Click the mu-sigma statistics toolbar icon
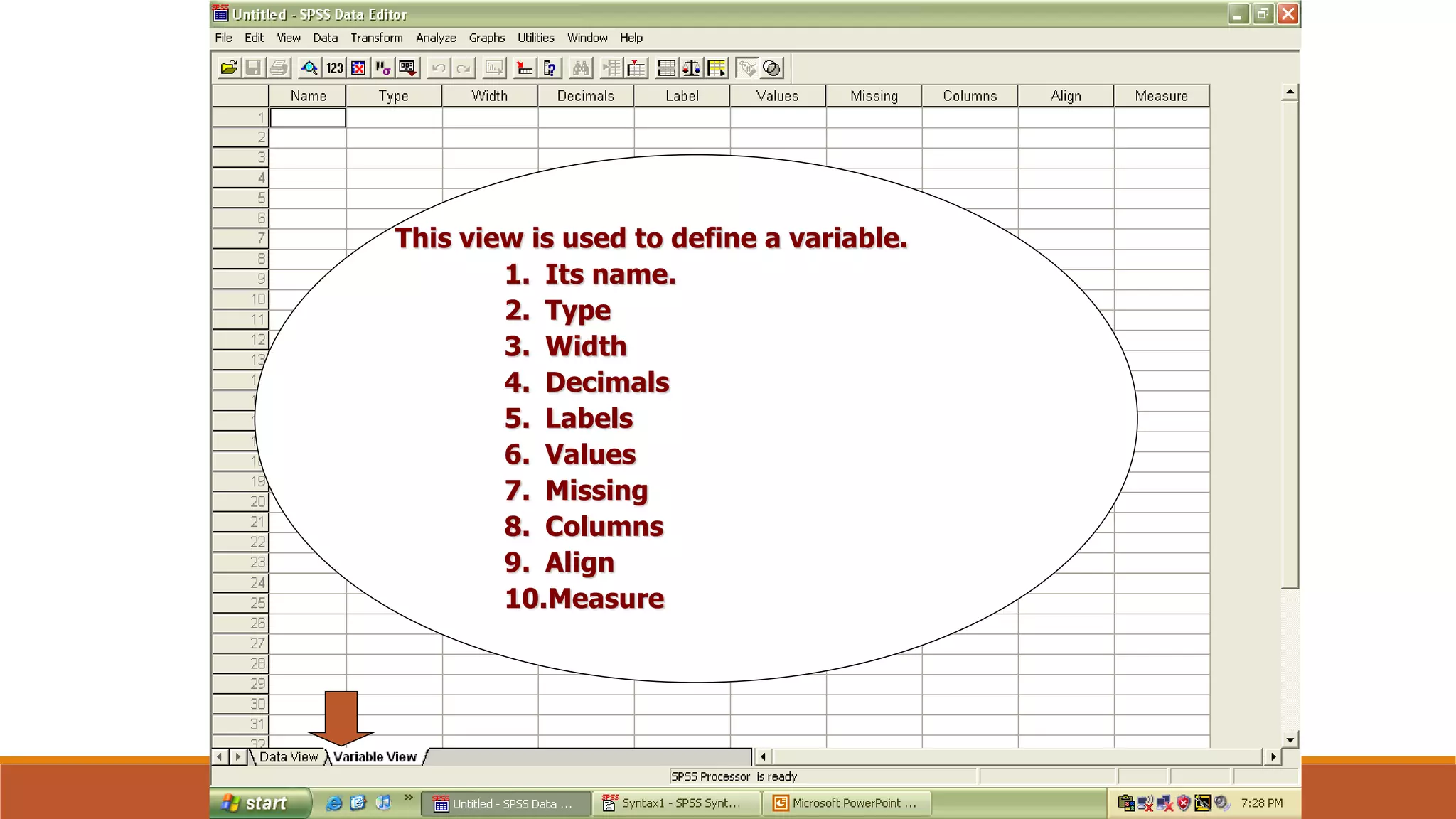 (x=382, y=68)
